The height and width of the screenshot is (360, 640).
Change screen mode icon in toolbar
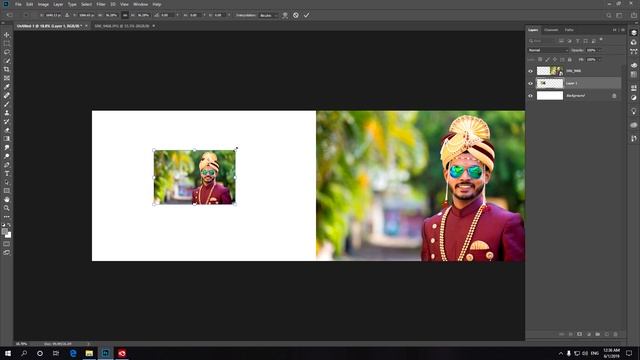click(7, 253)
